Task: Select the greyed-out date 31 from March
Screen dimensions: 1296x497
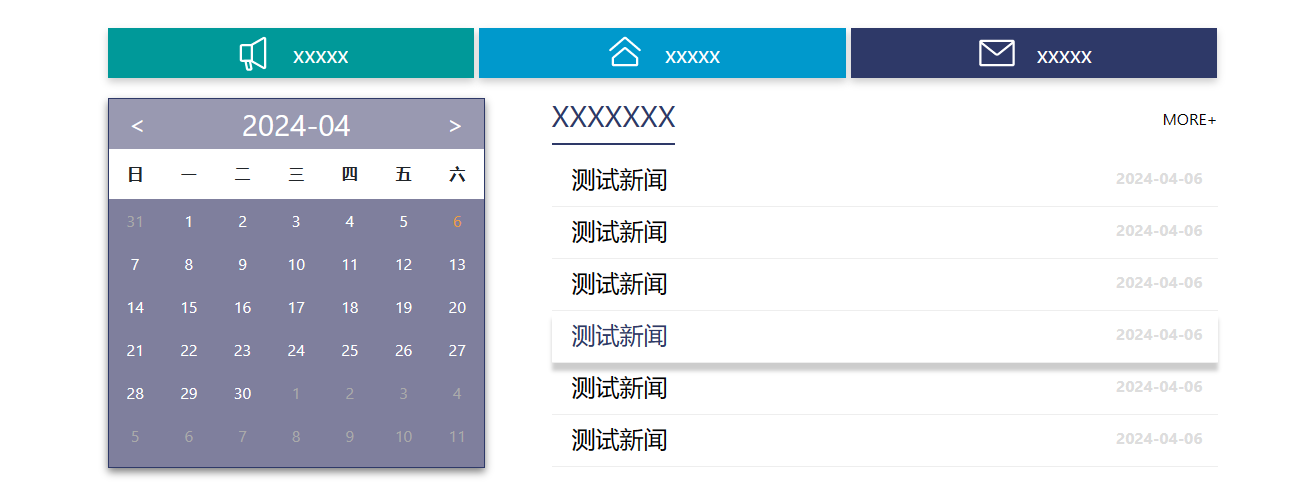Action: [135, 222]
